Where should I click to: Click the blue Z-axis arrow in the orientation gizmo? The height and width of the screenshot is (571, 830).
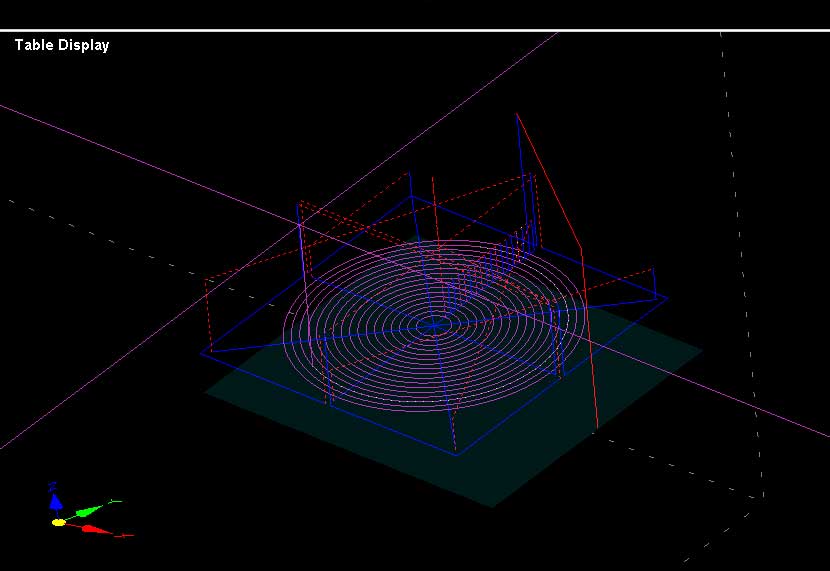click(x=56, y=501)
